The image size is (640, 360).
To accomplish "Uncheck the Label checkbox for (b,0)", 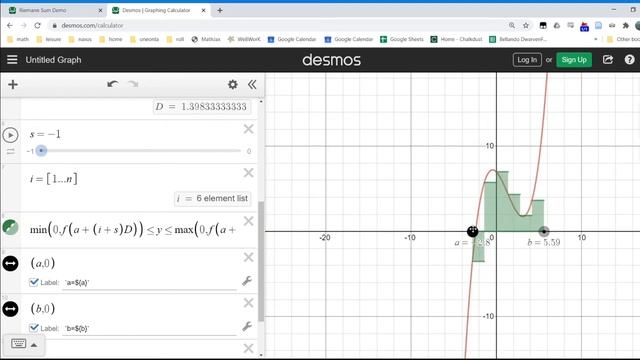I will coord(34,328).
